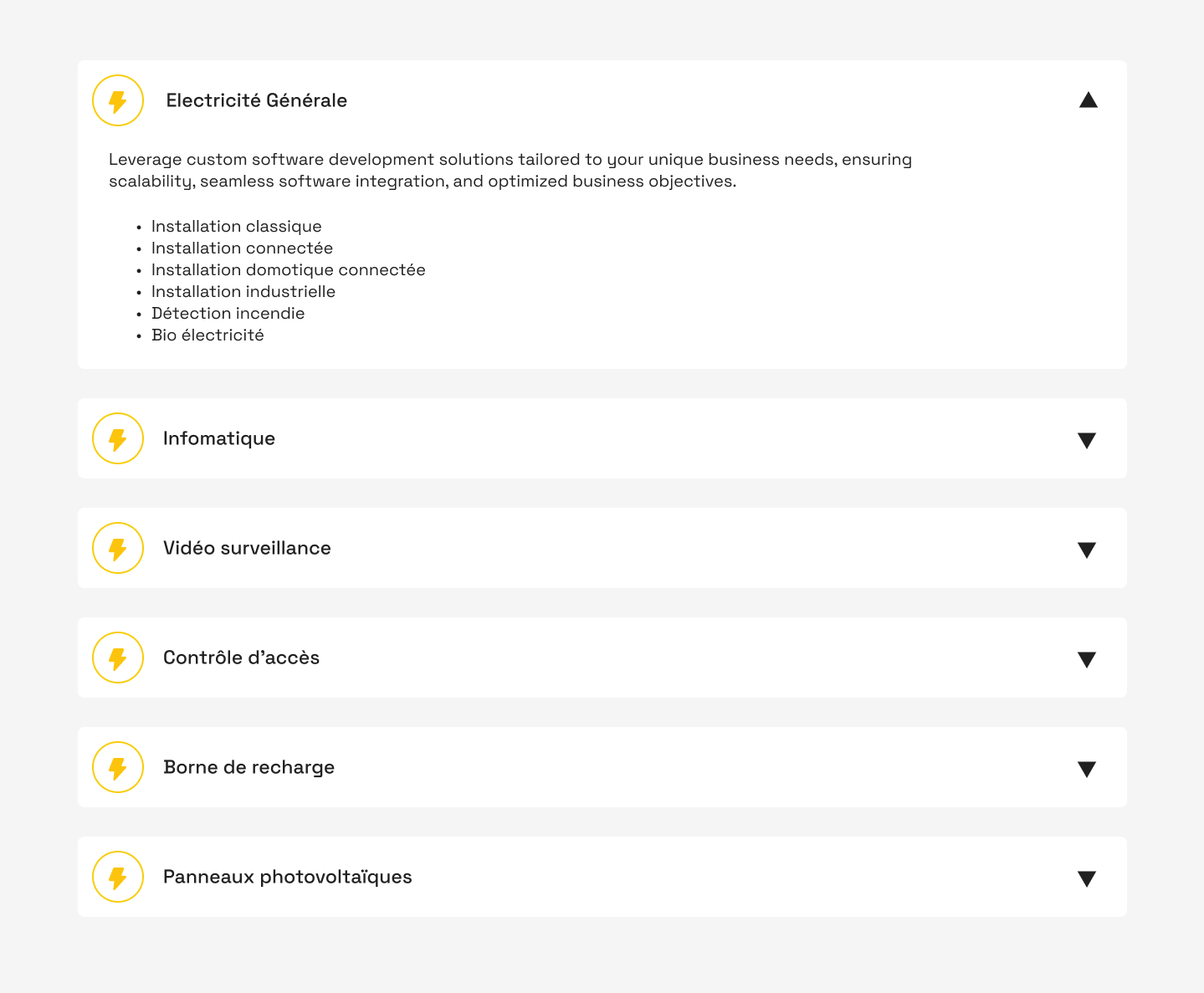Click Détection incendie list item

228,314
